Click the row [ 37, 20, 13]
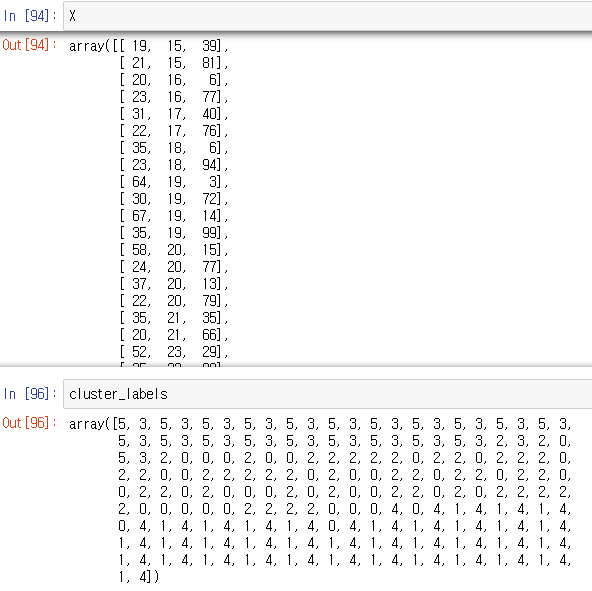The image size is (592, 591). tap(174, 284)
